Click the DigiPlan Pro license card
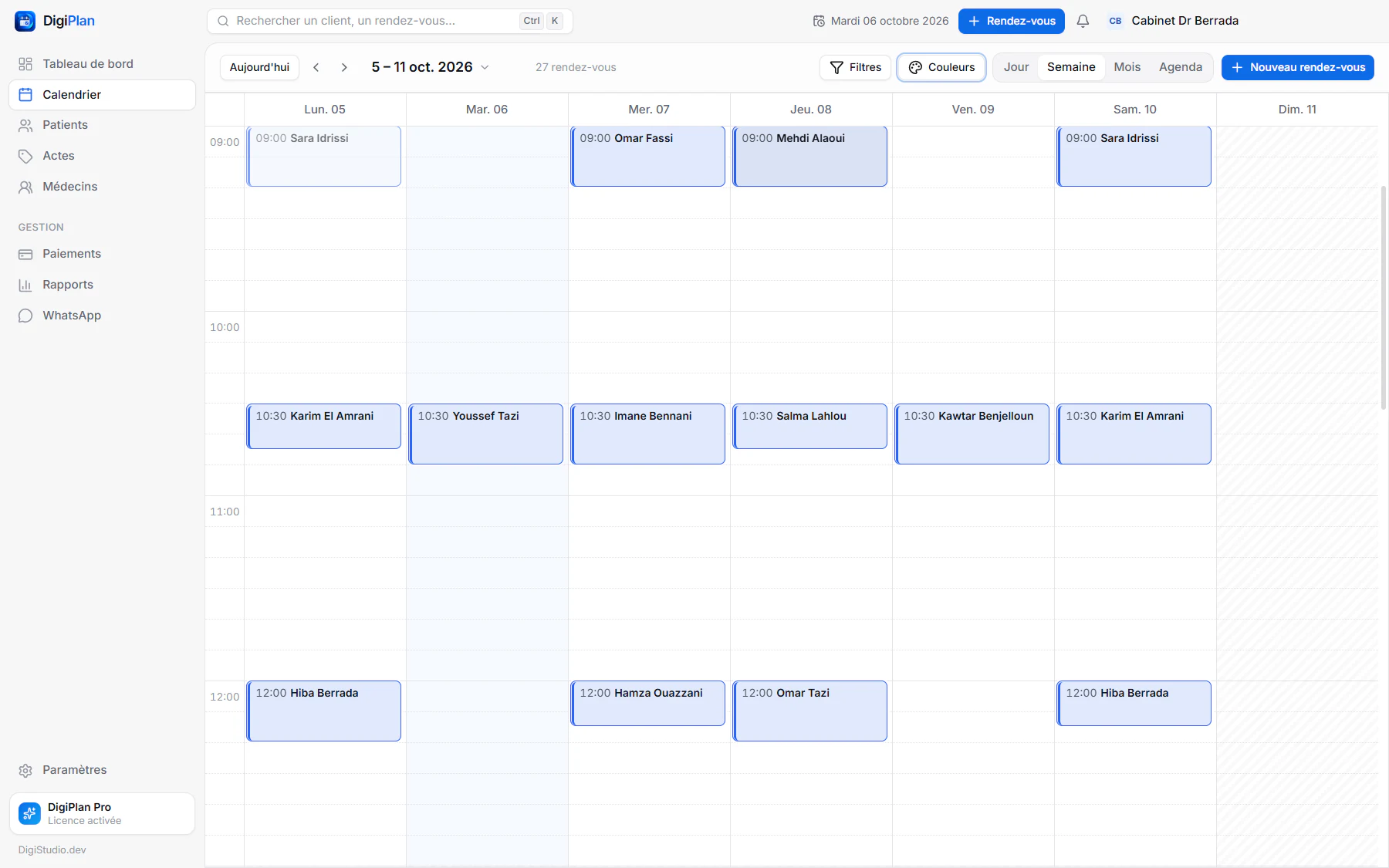1389x868 pixels. coord(102,813)
